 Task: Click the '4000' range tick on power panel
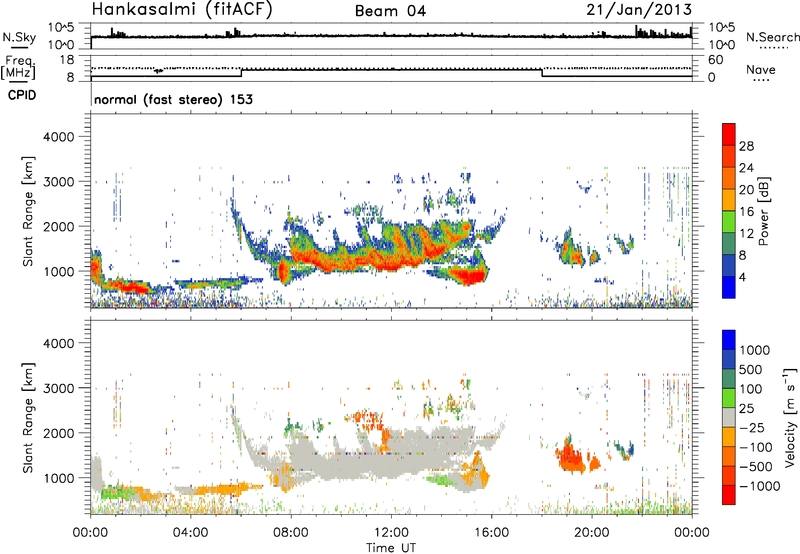(x=58, y=137)
